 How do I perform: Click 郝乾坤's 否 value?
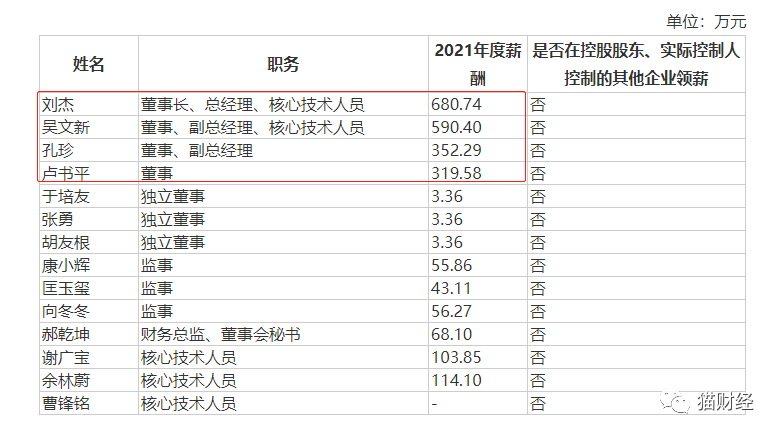coord(538,335)
